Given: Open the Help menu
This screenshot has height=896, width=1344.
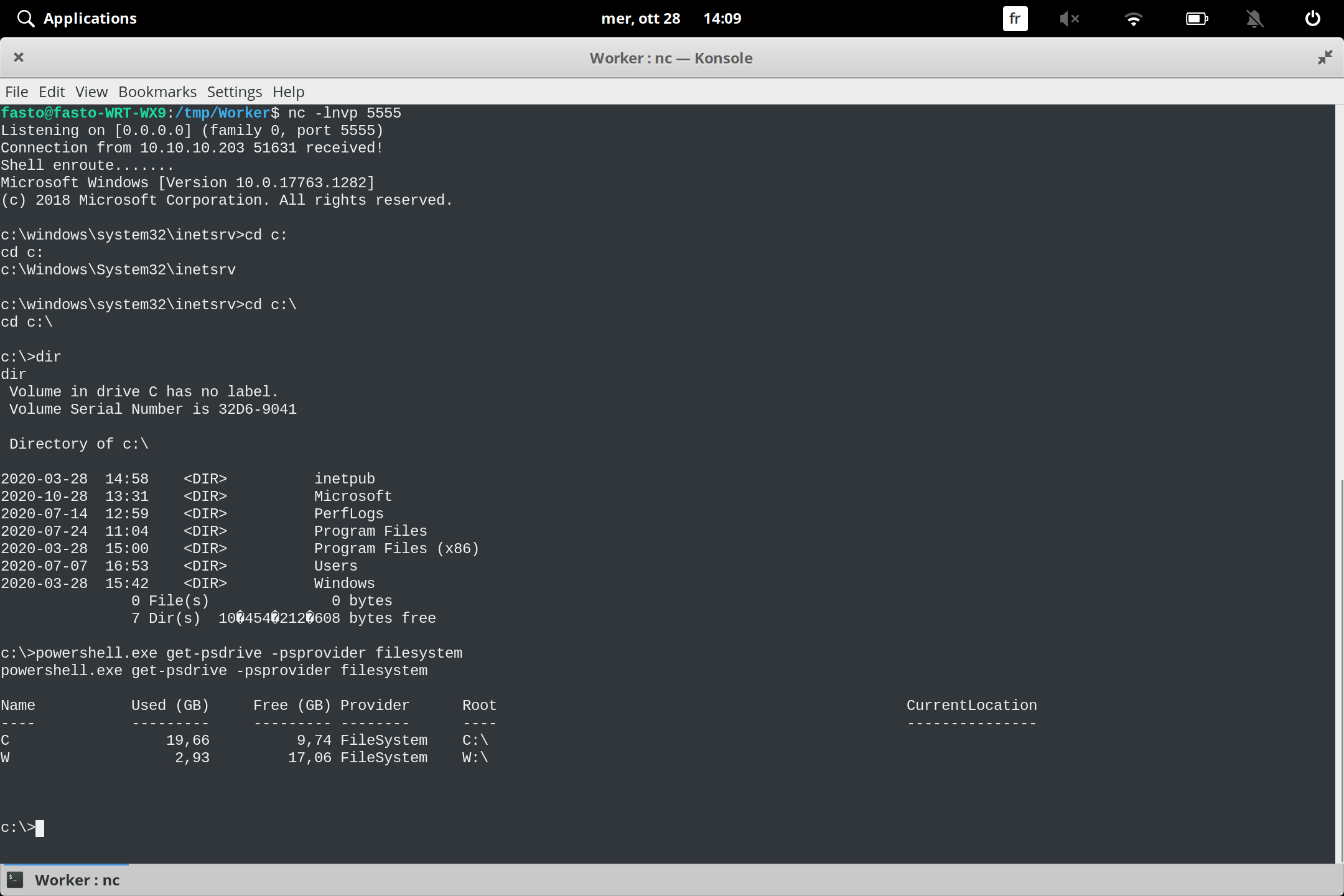Looking at the screenshot, I should (287, 91).
